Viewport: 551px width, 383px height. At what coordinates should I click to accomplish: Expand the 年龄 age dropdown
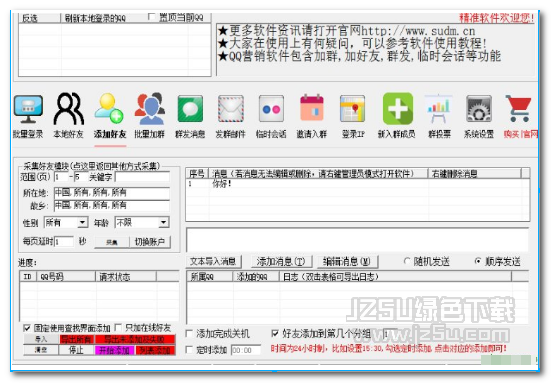(x=163, y=222)
